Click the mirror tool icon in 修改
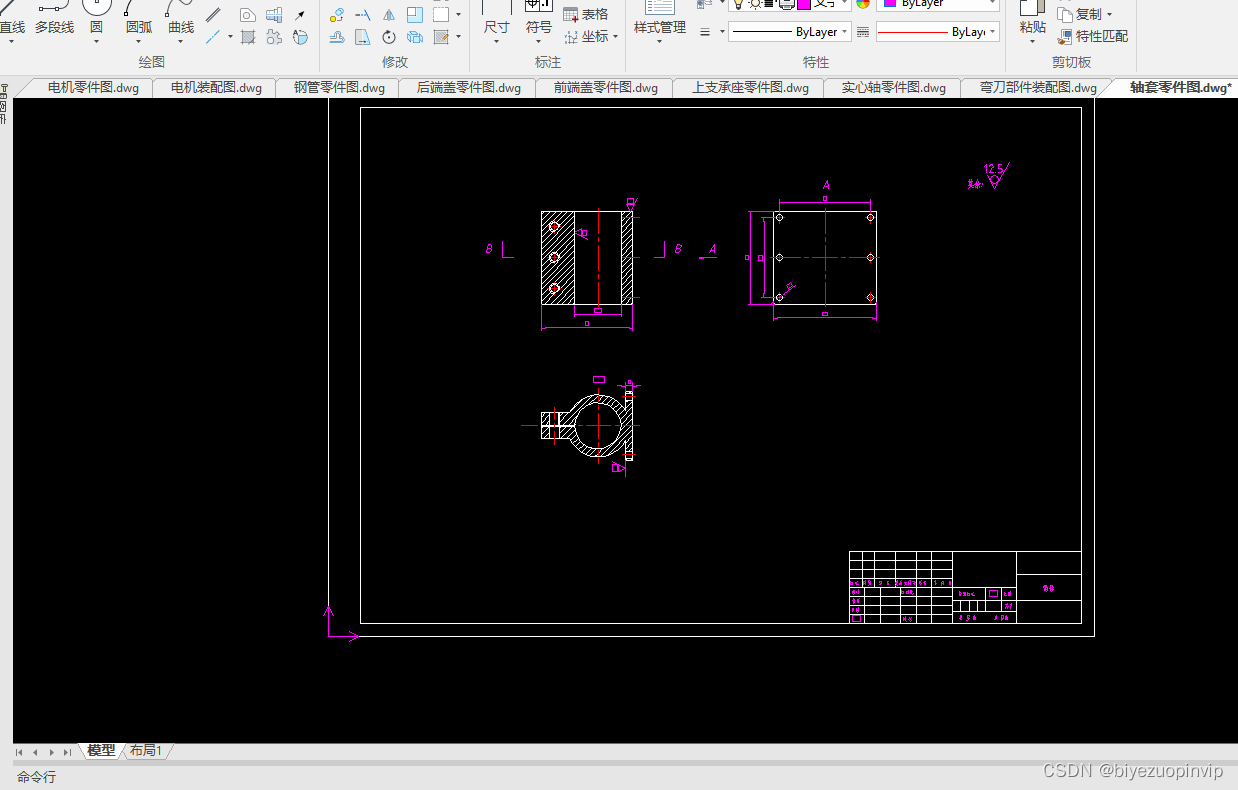 click(x=389, y=15)
